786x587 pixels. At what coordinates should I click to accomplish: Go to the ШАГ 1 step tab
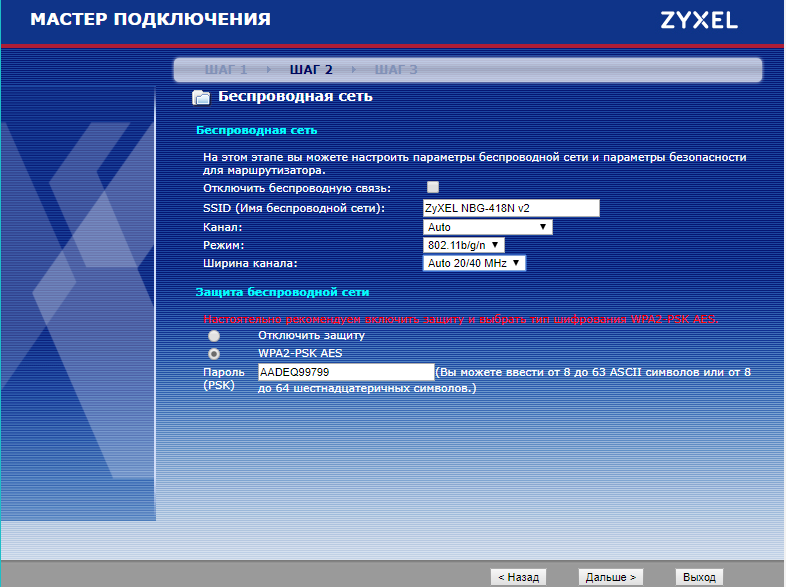tap(225, 70)
